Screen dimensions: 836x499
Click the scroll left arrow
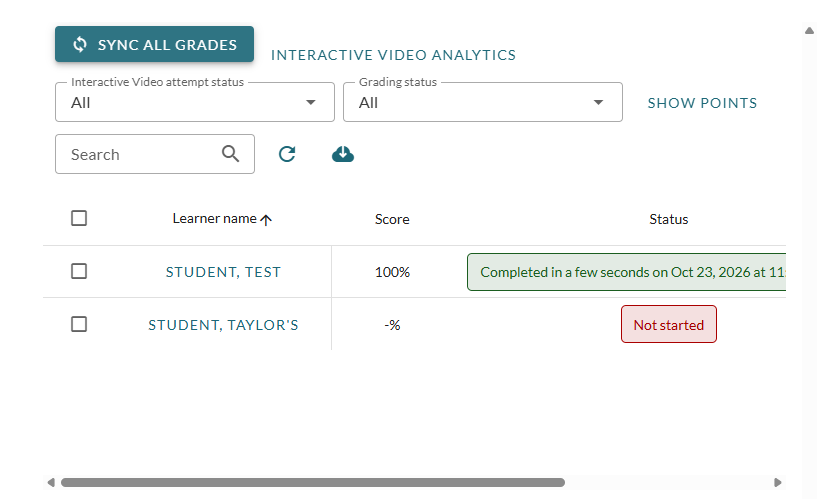click(51, 482)
